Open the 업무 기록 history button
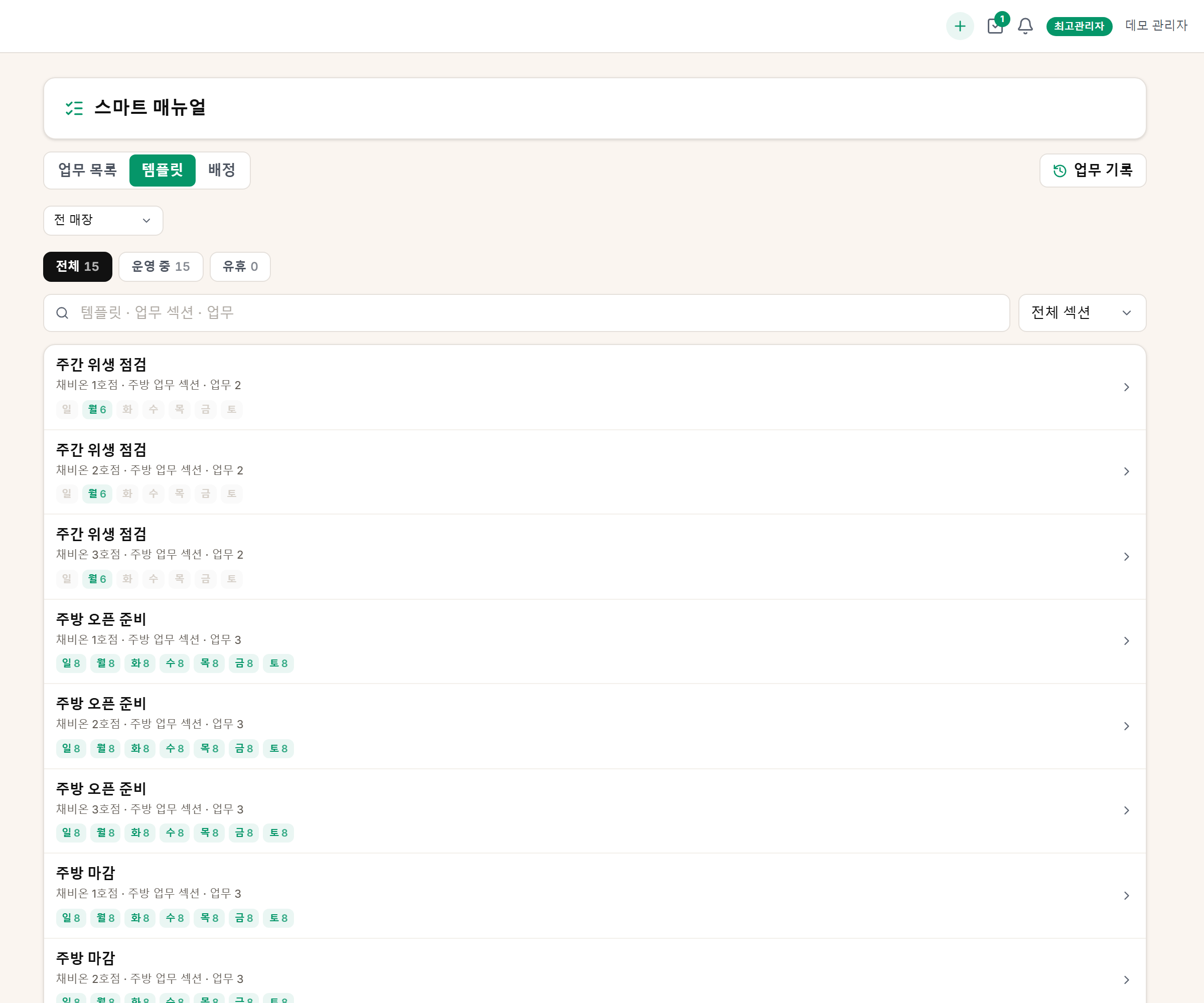The width and height of the screenshot is (1204, 1003). tap(1093, 170)
